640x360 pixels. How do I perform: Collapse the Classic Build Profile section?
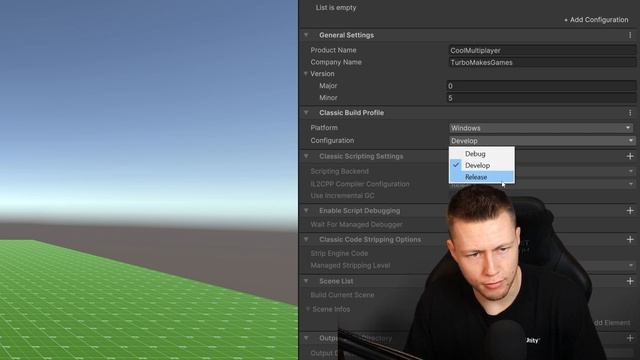[306, 113]
